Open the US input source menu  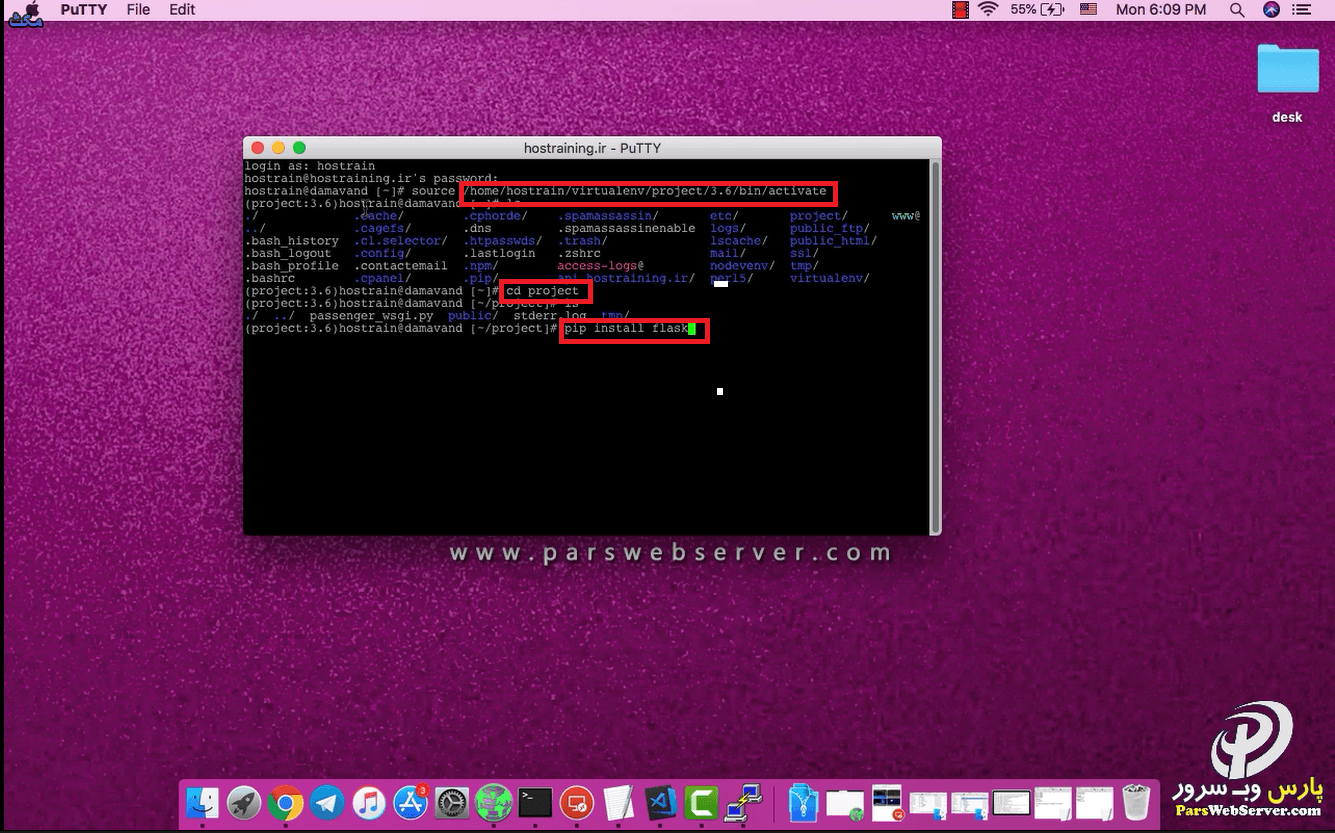1088,10
